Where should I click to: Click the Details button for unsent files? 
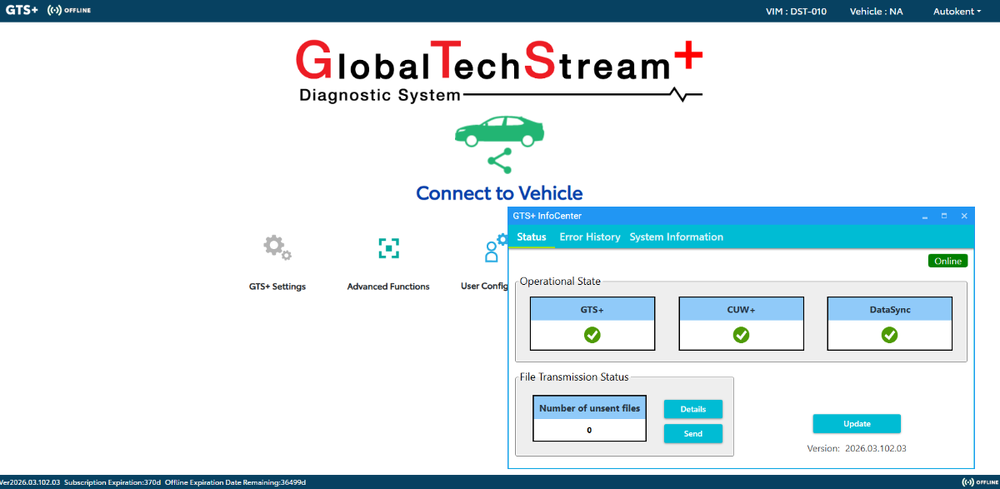pyautogui.click(x=693, y=409)
